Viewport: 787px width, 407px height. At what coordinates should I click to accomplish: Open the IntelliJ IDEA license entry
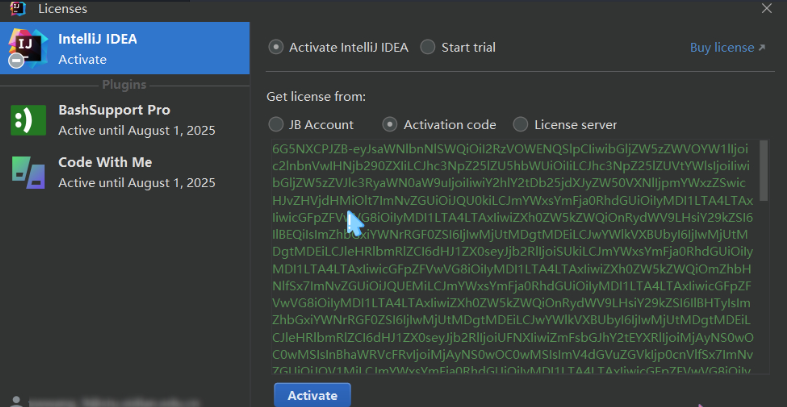coord(125,48)
